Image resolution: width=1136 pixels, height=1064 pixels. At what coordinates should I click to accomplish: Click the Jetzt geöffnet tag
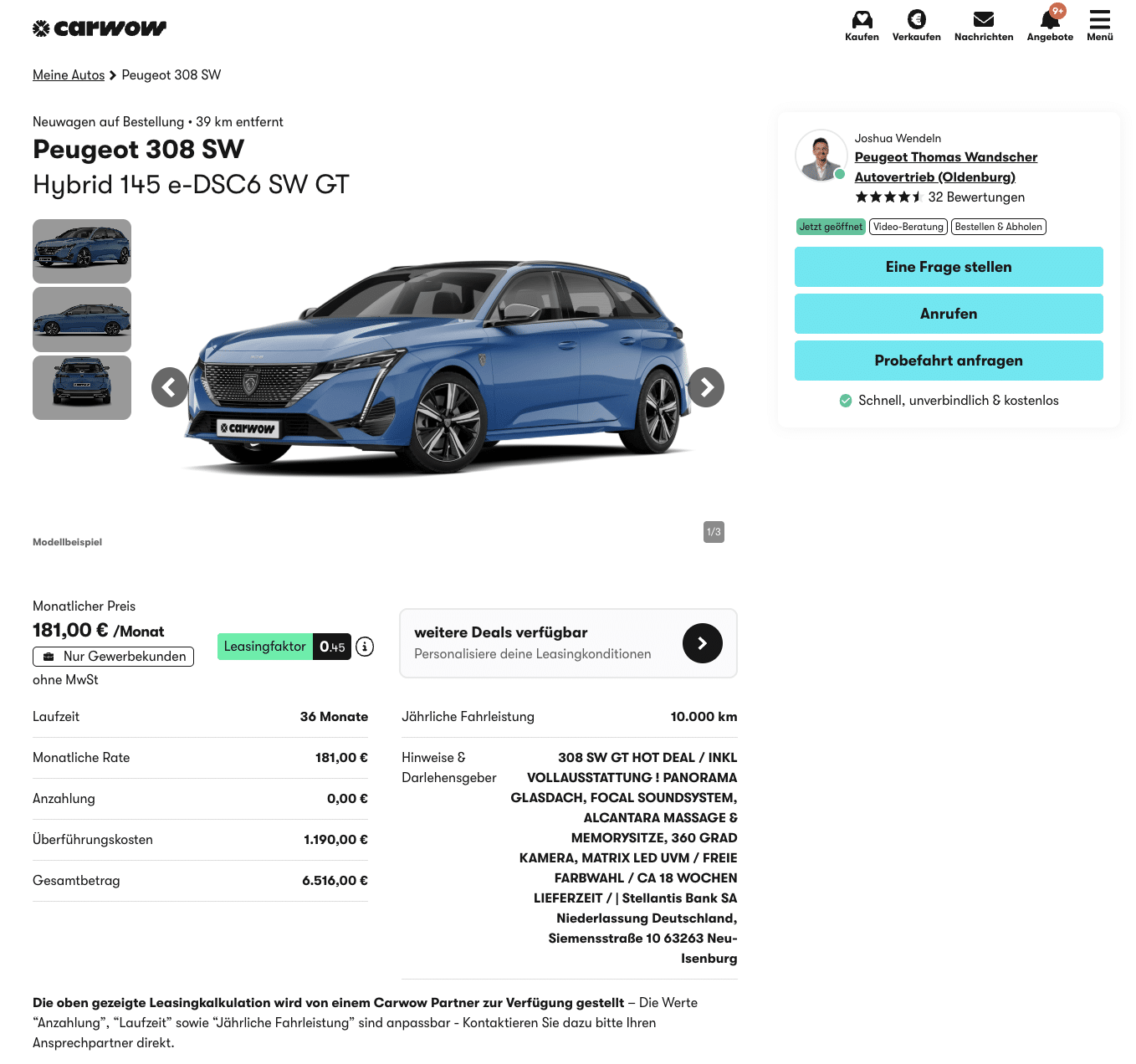(831, 227)
